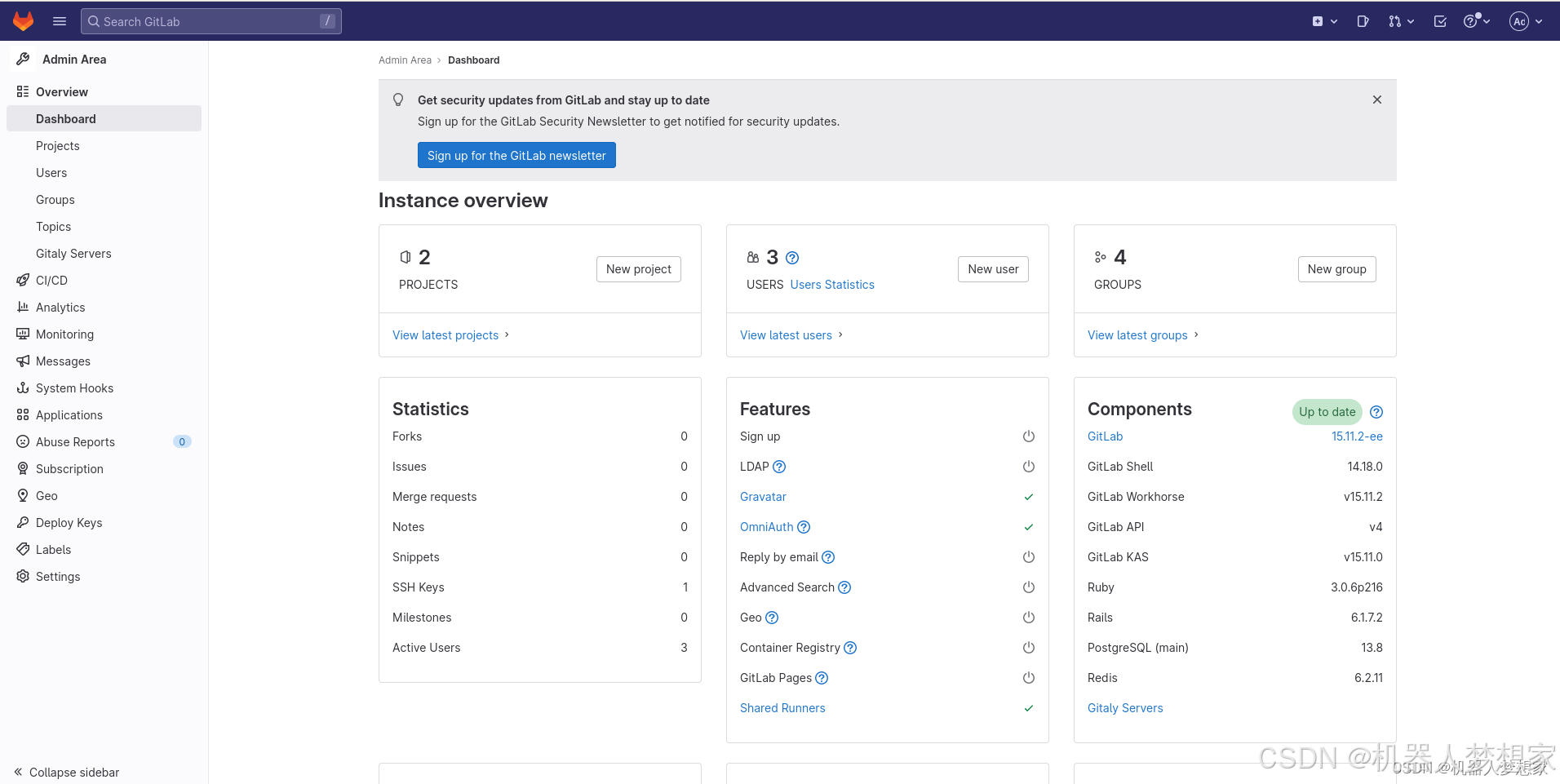Select Gitaly Servers in the sidebar

[x=104, y=254]
